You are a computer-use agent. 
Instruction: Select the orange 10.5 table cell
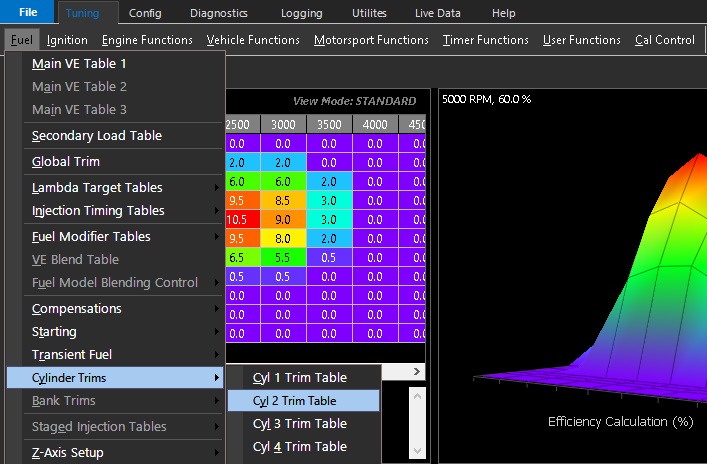click(x=237, y=219)
